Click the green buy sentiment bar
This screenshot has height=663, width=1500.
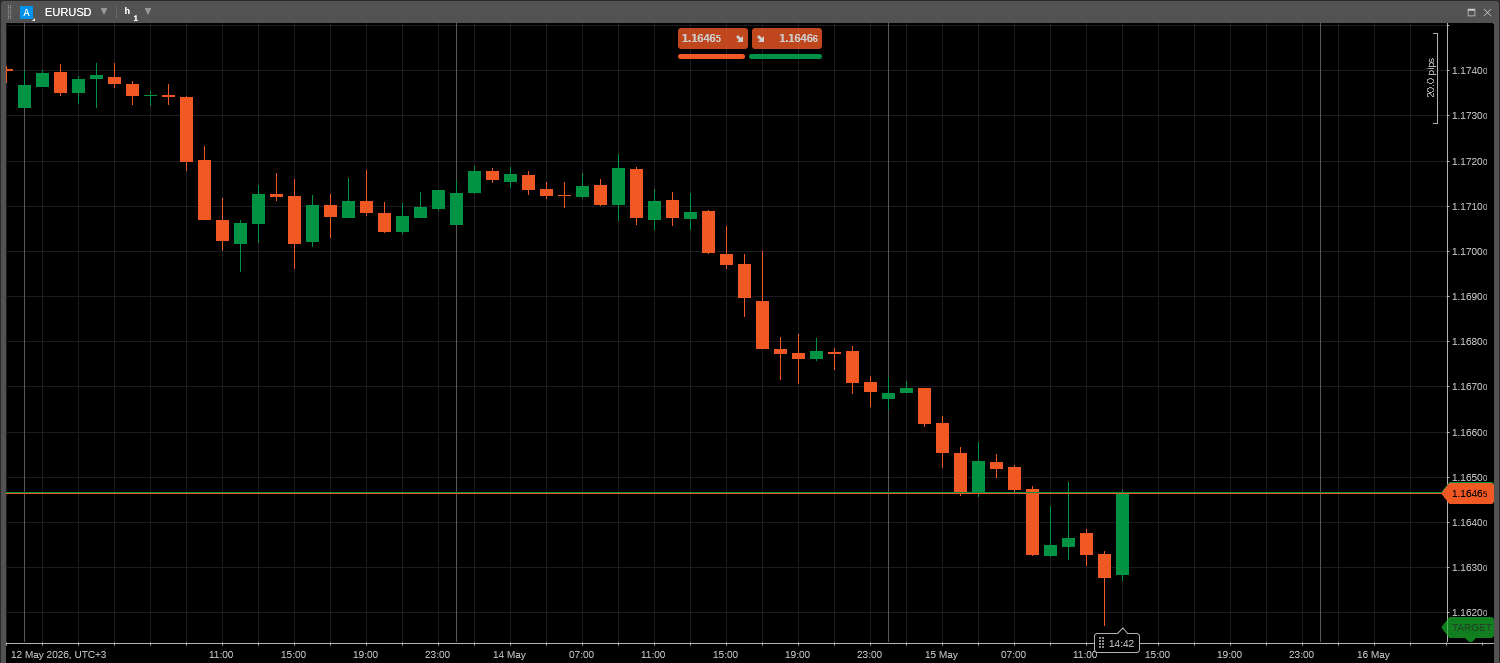tap(785, 57)
